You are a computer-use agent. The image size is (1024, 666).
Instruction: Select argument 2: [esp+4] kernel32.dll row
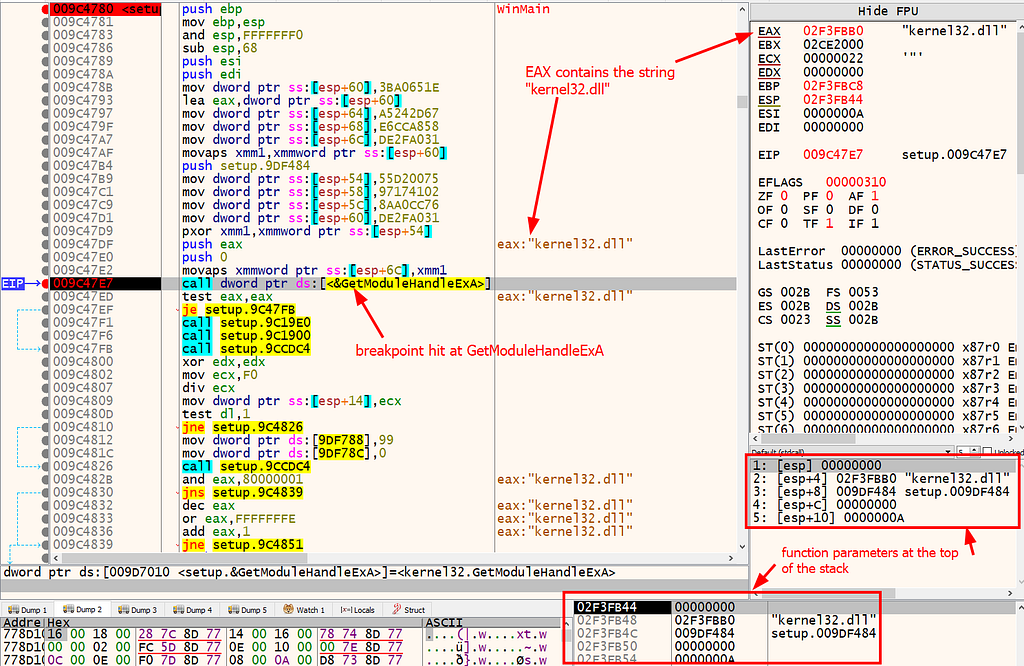(882, 478)
